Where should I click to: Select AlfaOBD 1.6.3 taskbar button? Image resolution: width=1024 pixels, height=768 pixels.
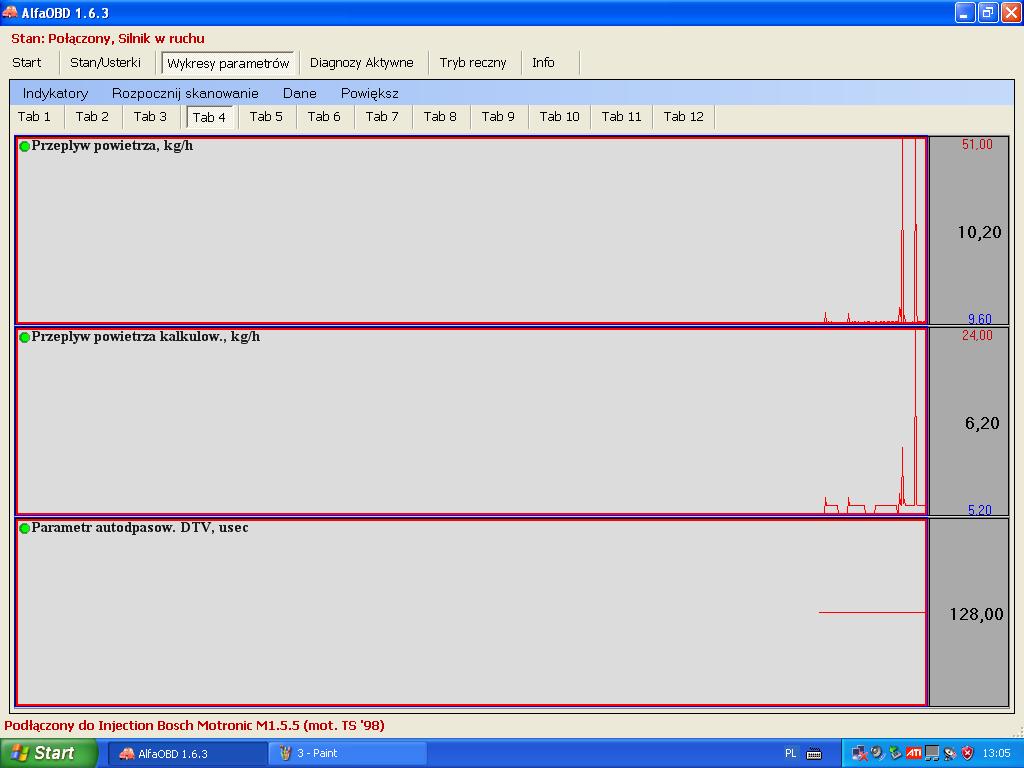coord(187,754)
